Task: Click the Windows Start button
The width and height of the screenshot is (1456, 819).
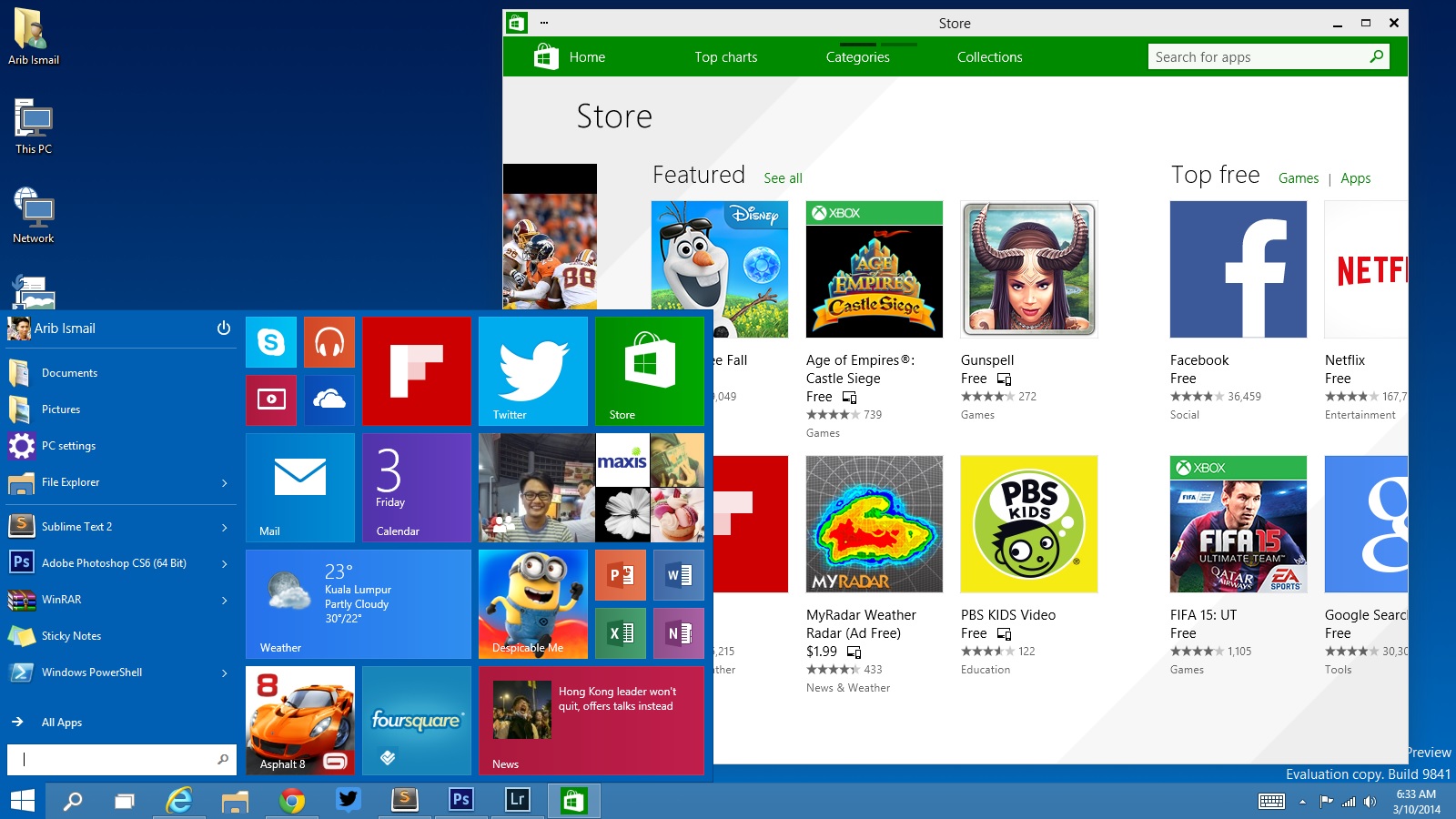Action: coord(22,801)
